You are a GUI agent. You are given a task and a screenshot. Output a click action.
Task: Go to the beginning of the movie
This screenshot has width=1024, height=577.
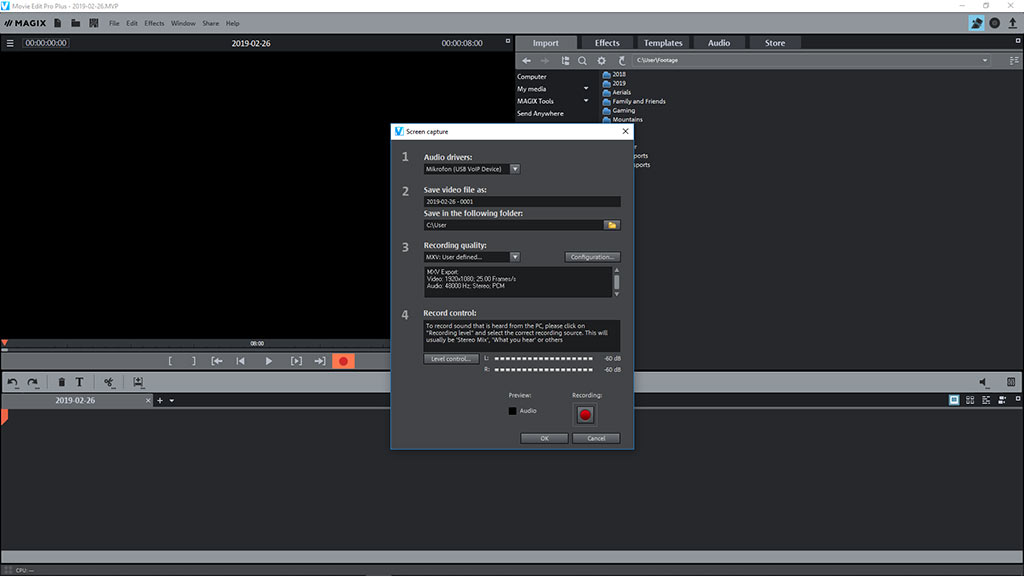[241, 361]
